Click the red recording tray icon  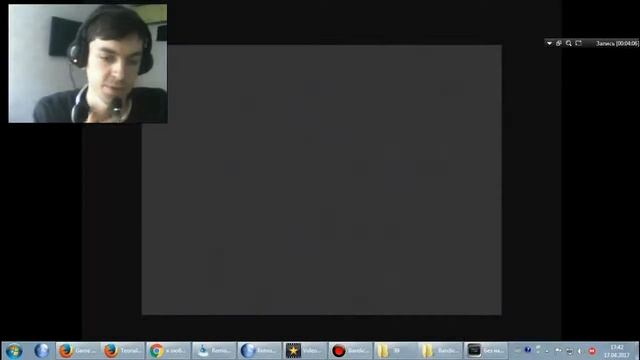click(x=592, y=351)
